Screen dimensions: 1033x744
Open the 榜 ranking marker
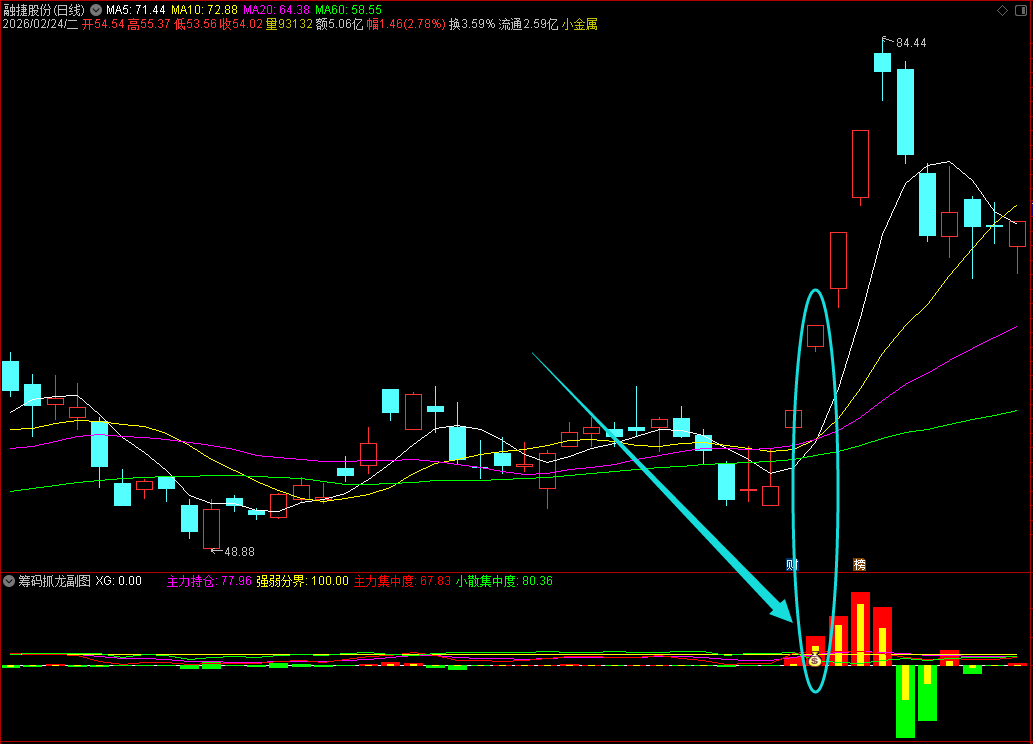tap(859, 565)
